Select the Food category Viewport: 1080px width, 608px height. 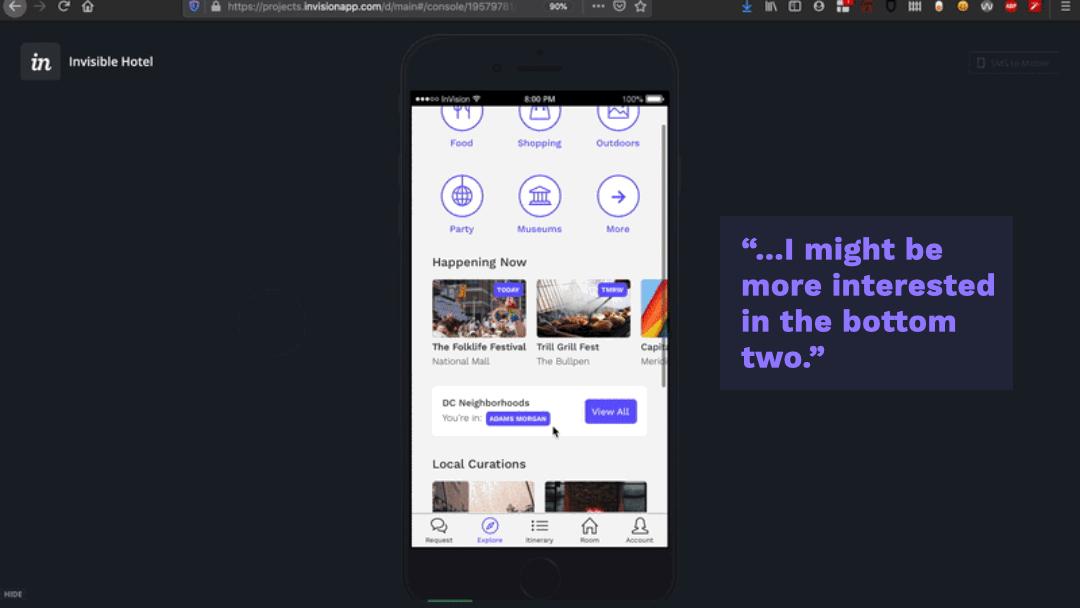[461, 125]
